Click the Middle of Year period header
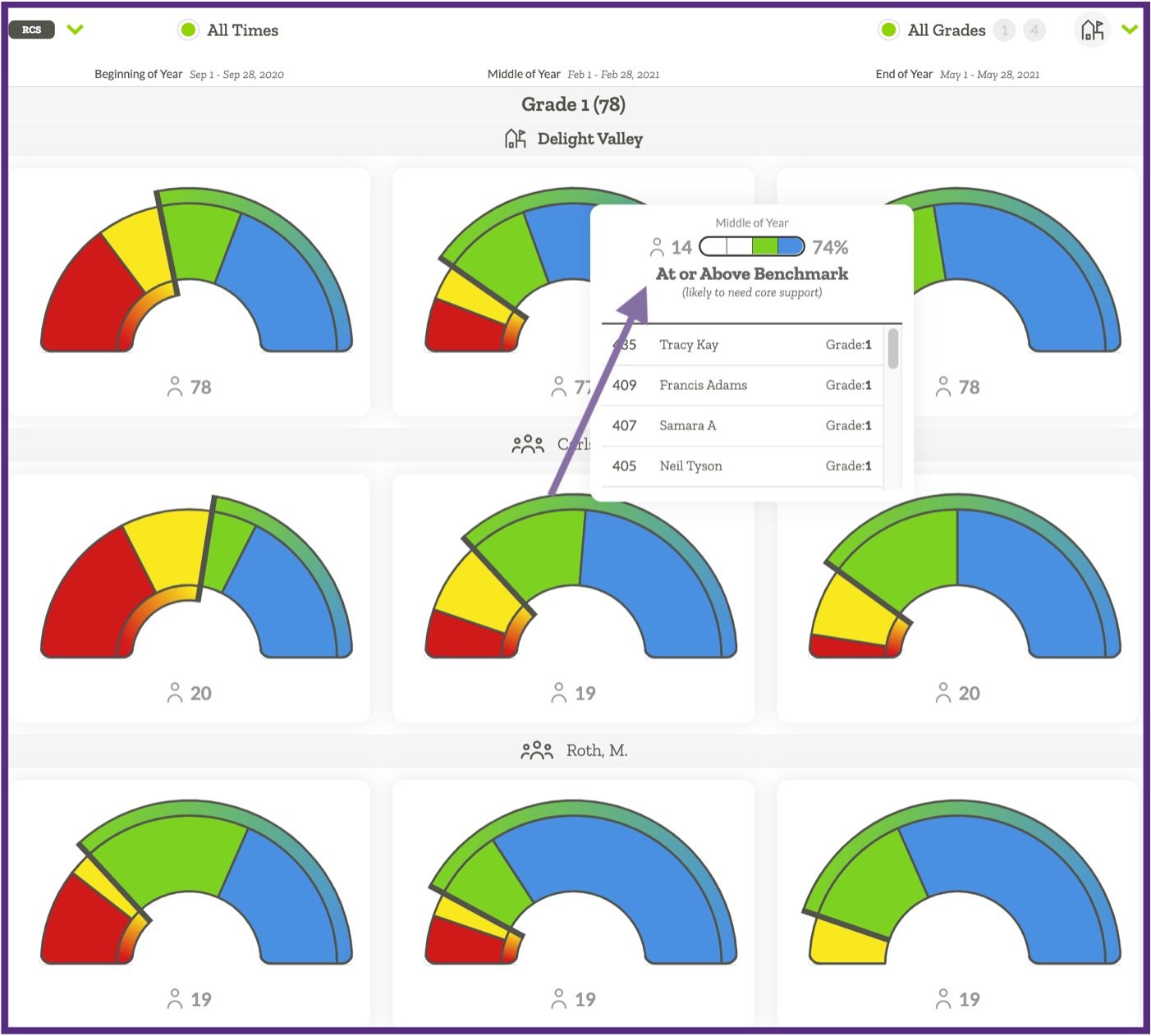Viewport: 1151px width, 1036px height. coord(524,74)
